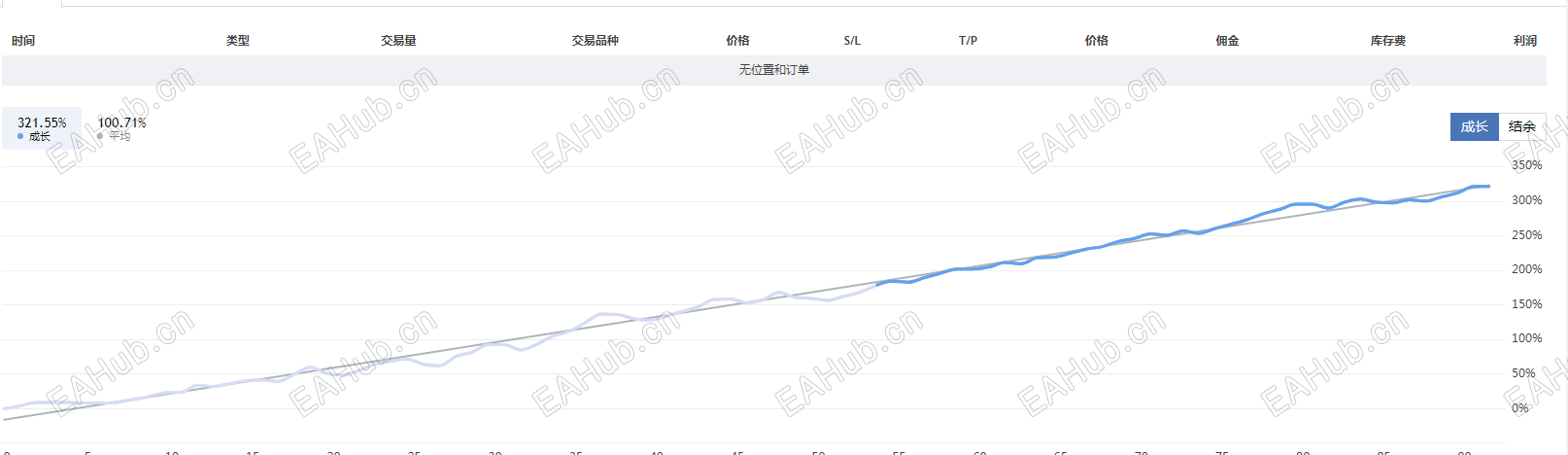Select the 交易量 column header
The height and width of the screenshot is (455, 1568).
pyautogui.click(x=398, y=41)
